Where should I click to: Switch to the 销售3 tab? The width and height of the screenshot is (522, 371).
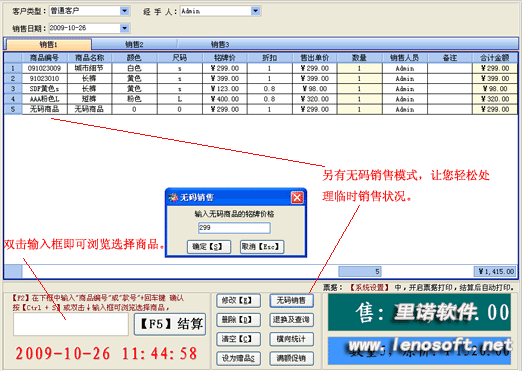coord(220,44)
